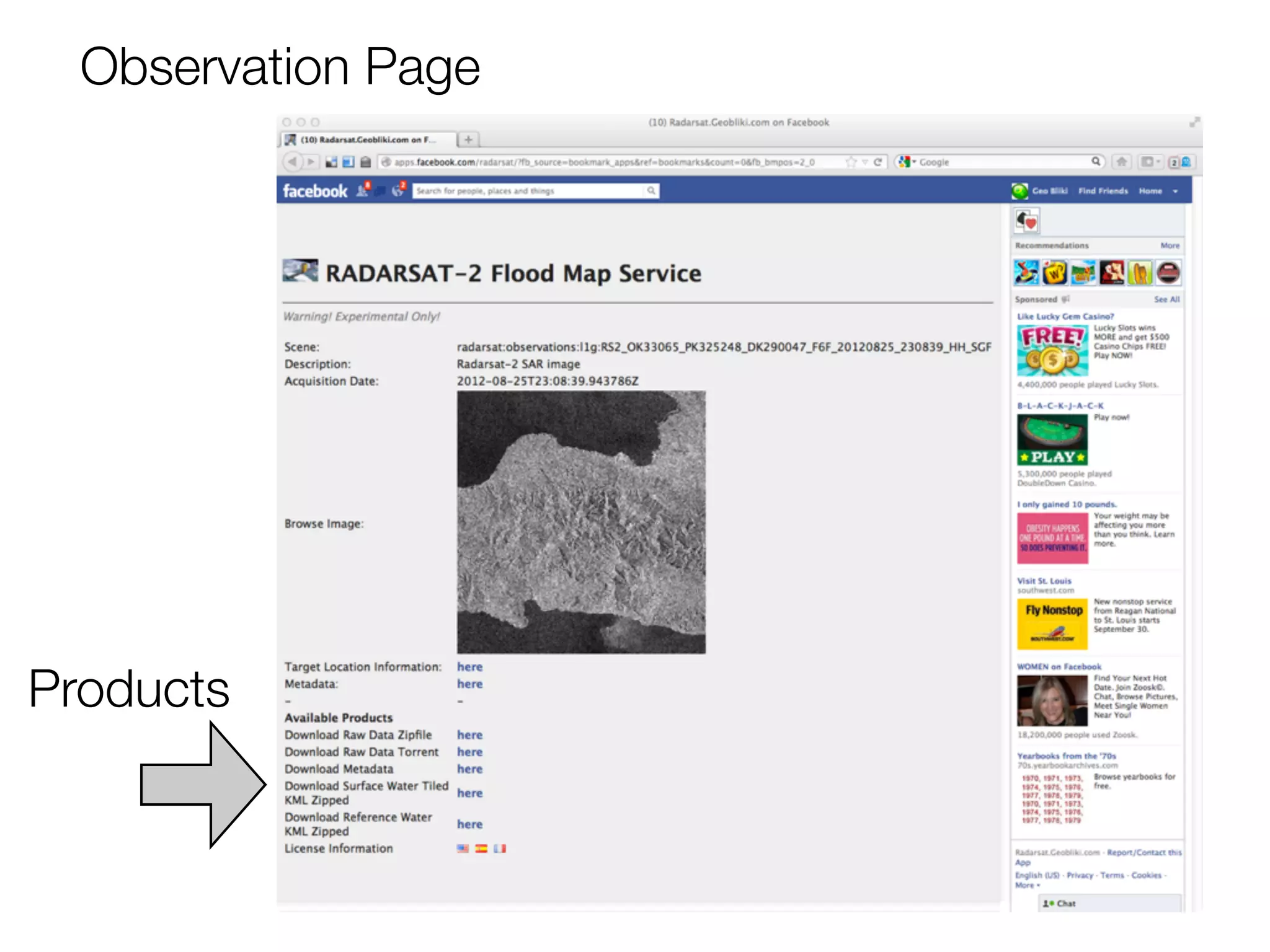Bookmark the page with the star icon
This screenshot has width=1270, height=952.
click(x=851, y=162)
